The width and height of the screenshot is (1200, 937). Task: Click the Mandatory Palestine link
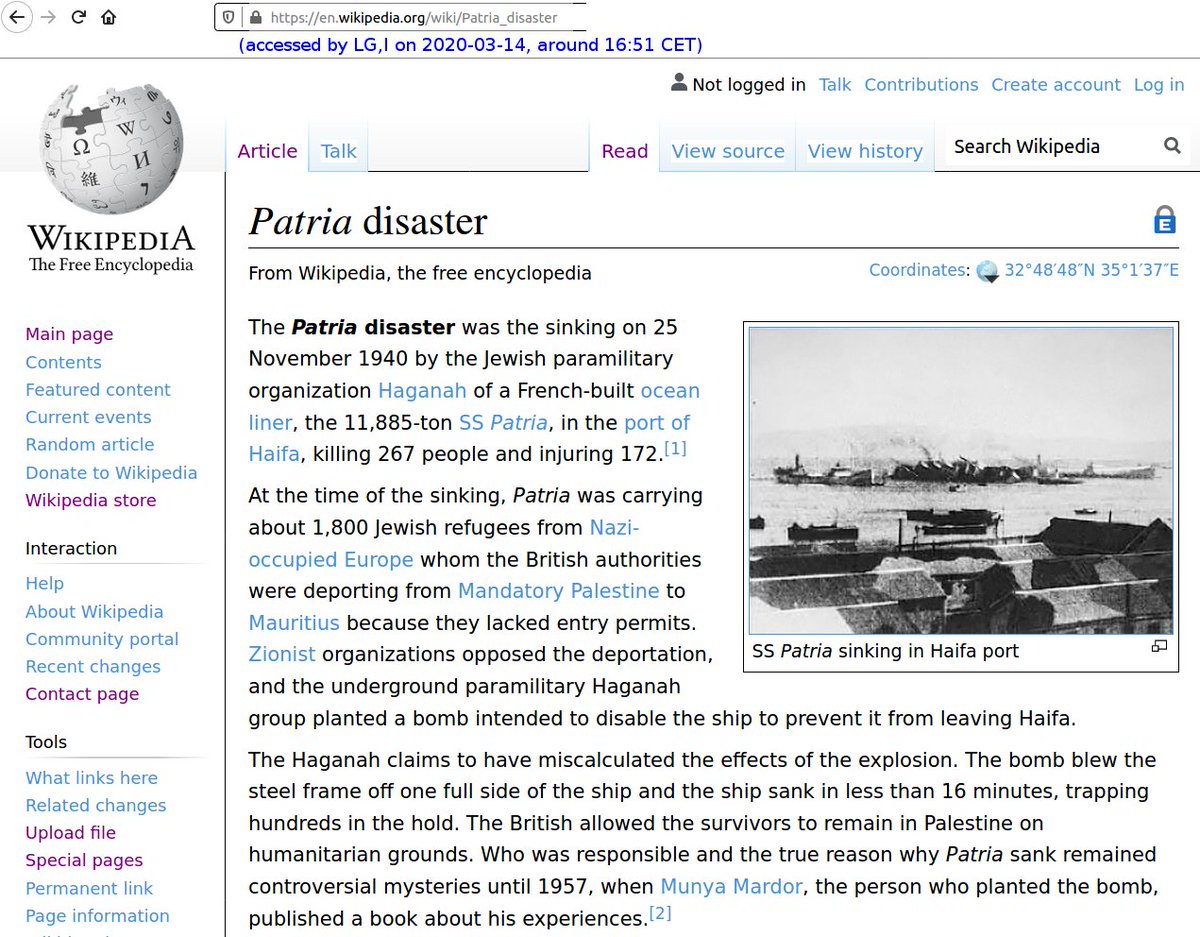558,591
